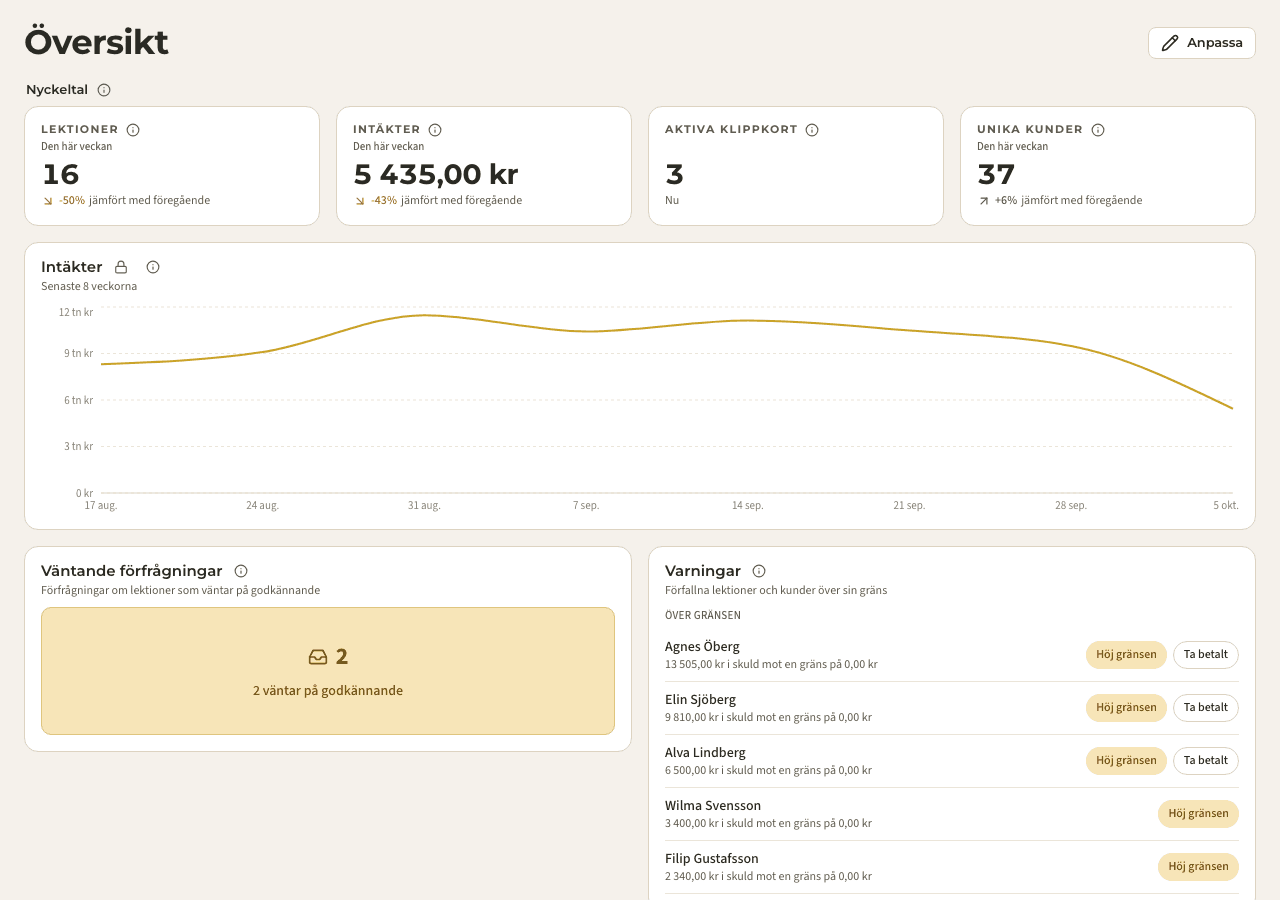Show the info for the Varningar panel

[759, 571]
